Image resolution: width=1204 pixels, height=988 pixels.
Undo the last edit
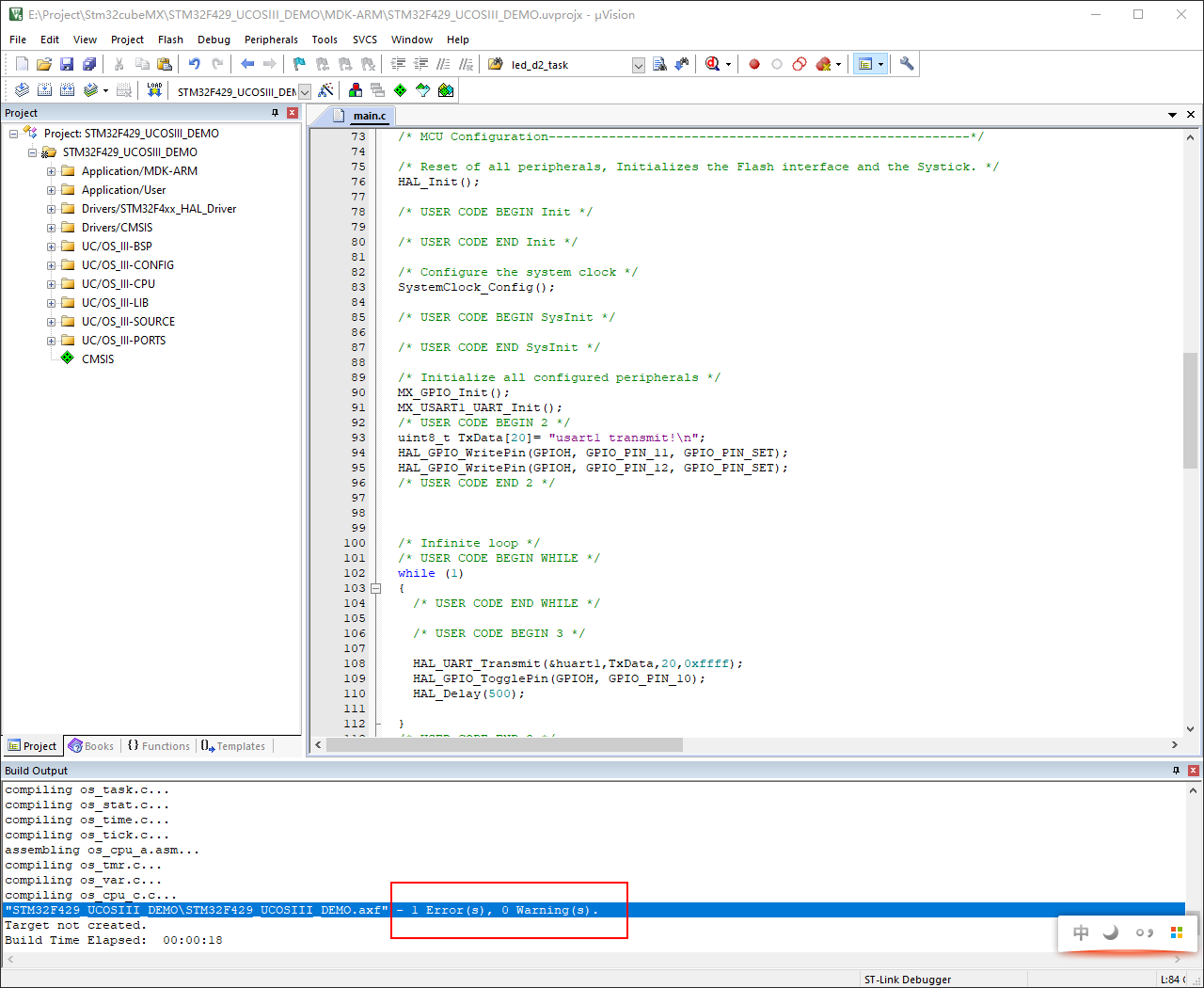194,64
